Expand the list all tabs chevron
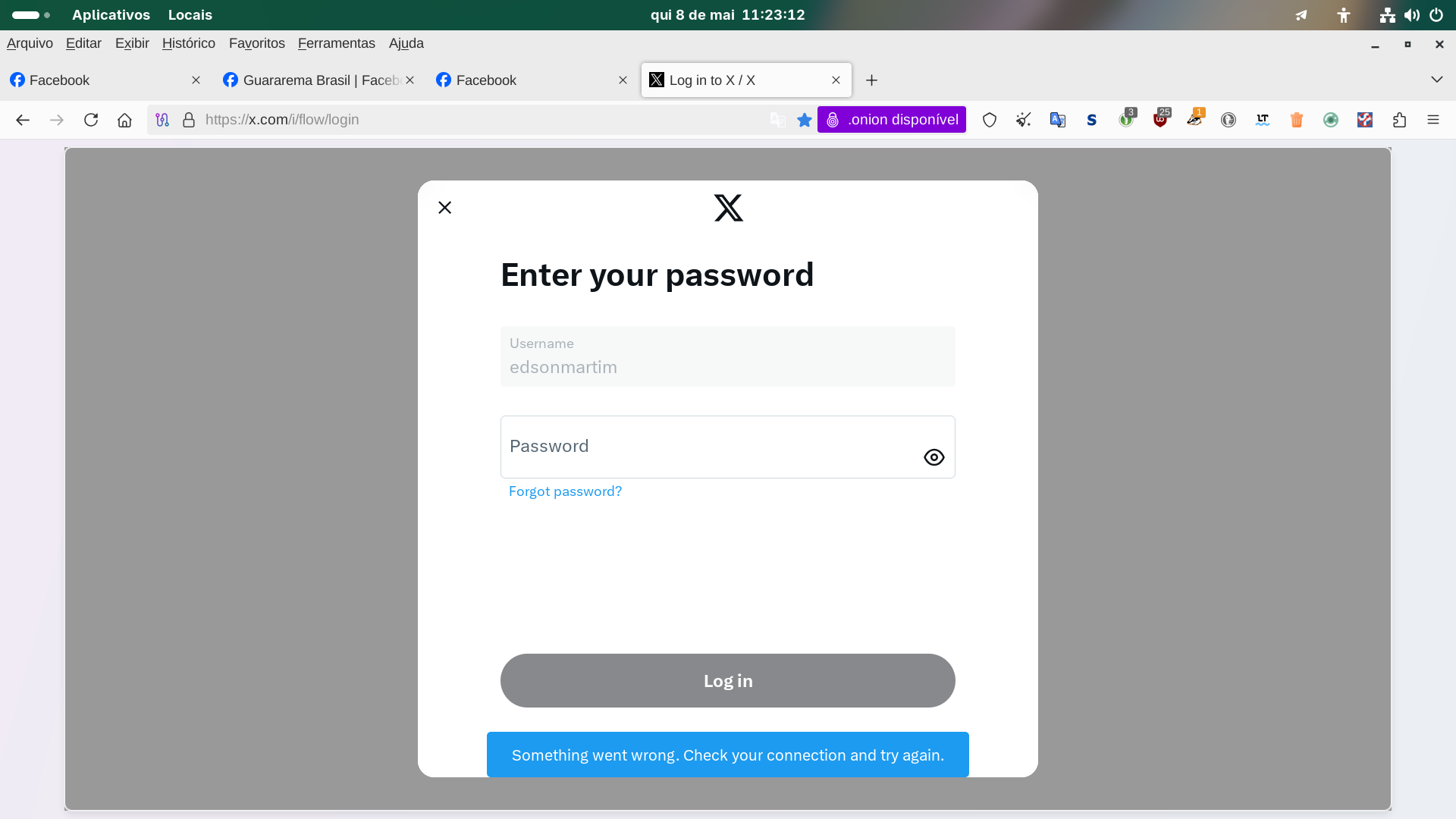Viewport: 1456px width, 819px height. 1436,80
